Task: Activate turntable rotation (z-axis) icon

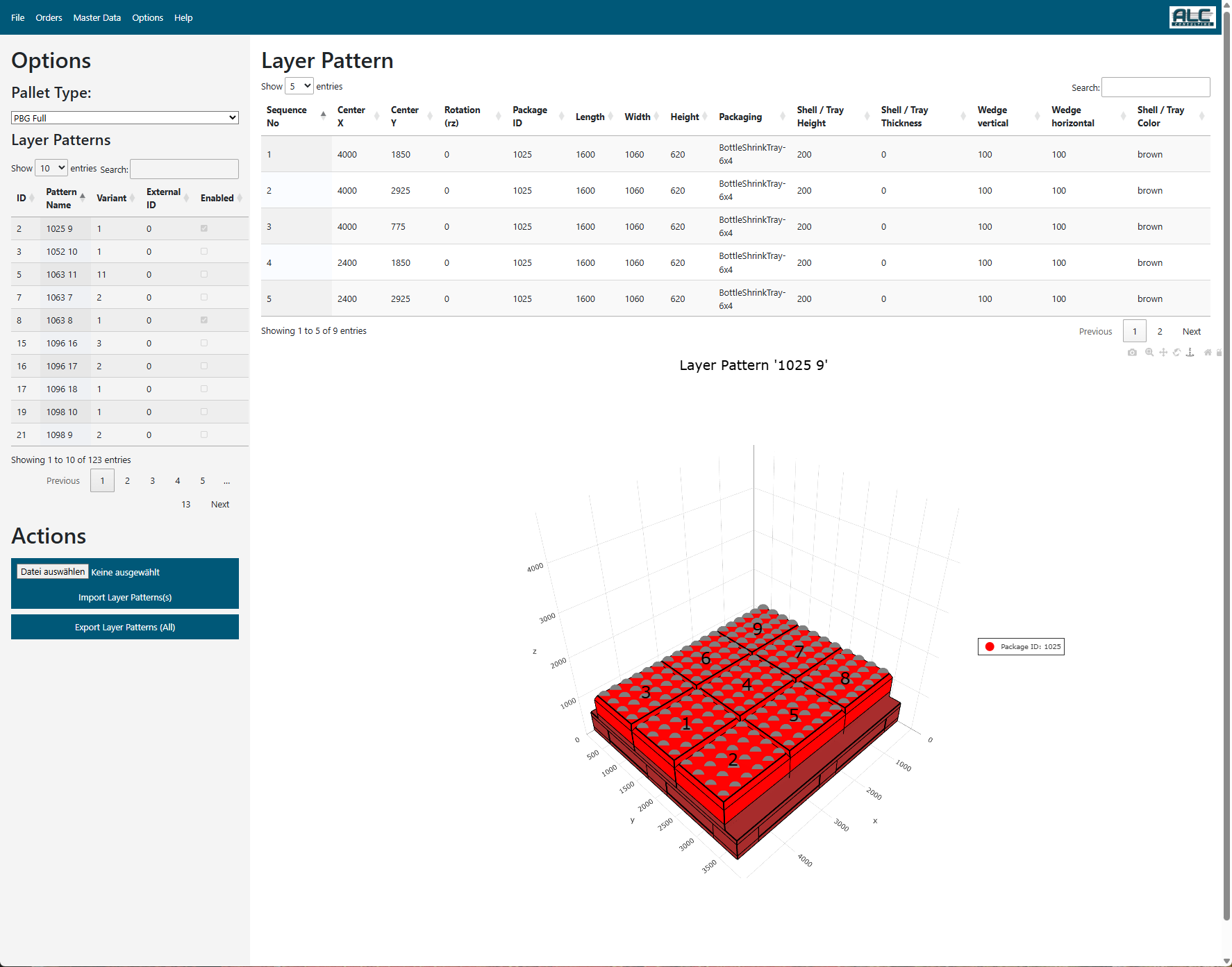Action: [x=1190, y=353]
